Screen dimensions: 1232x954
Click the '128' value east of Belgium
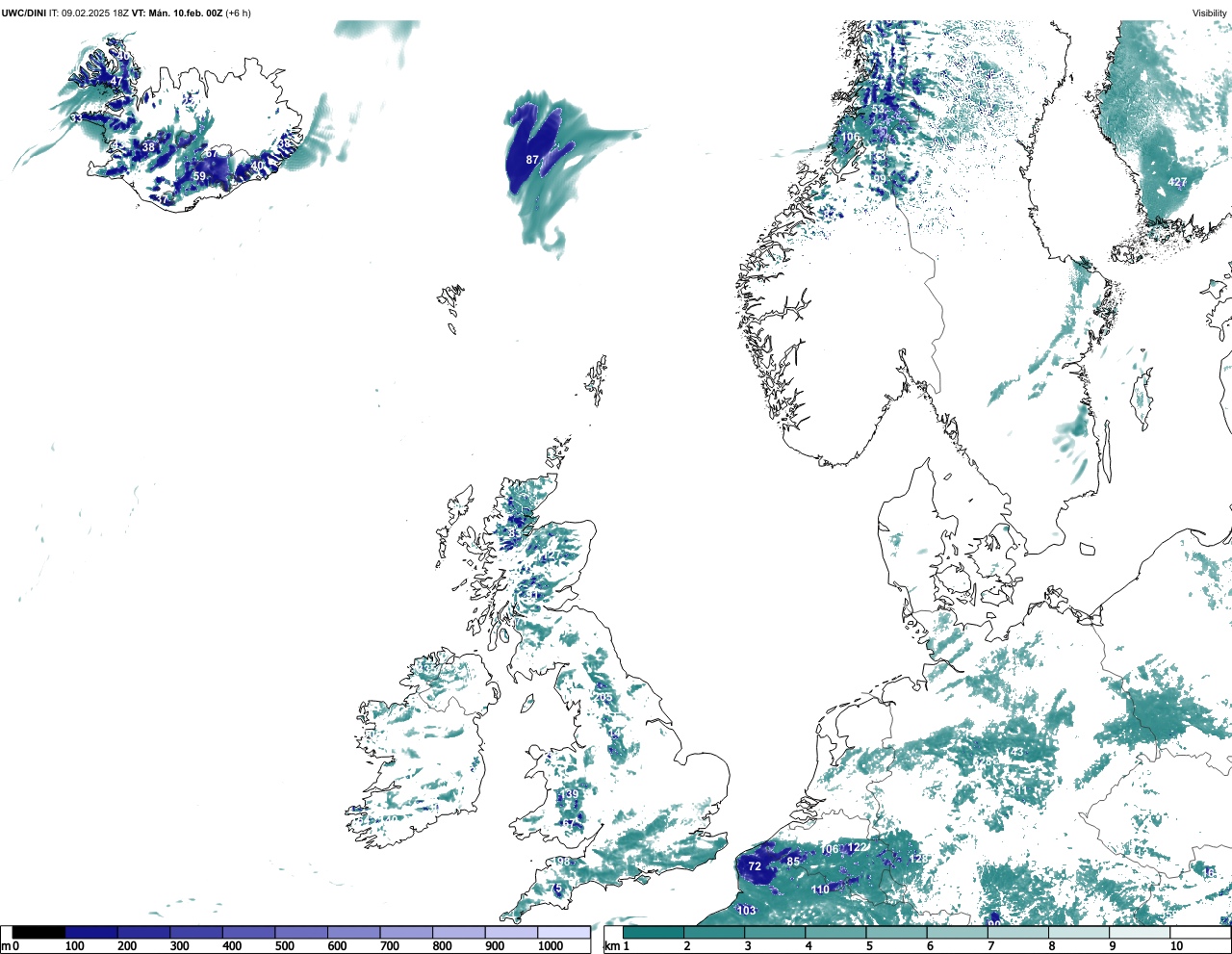[x=919, y=859]
